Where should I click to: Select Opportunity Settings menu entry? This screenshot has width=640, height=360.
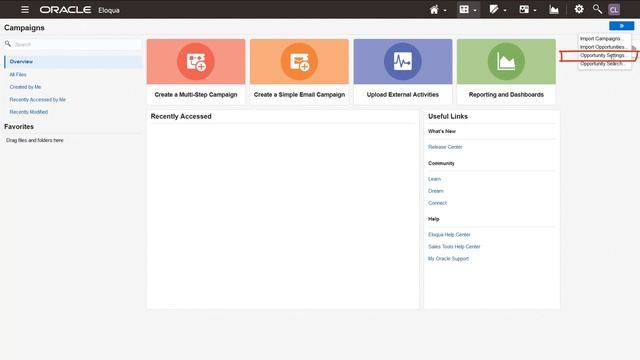pyautogui.click(x=602, y=56)
